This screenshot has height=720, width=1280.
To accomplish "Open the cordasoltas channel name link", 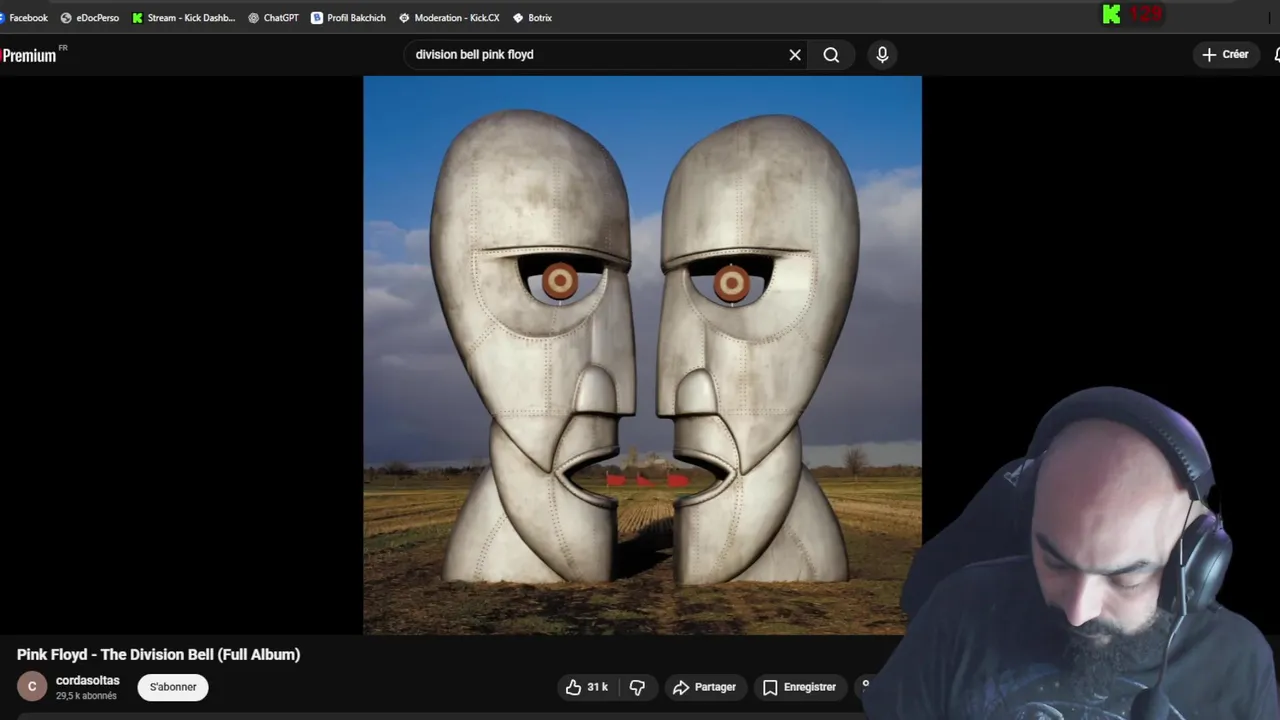I will pyautogui.click(x=88, y=680).
